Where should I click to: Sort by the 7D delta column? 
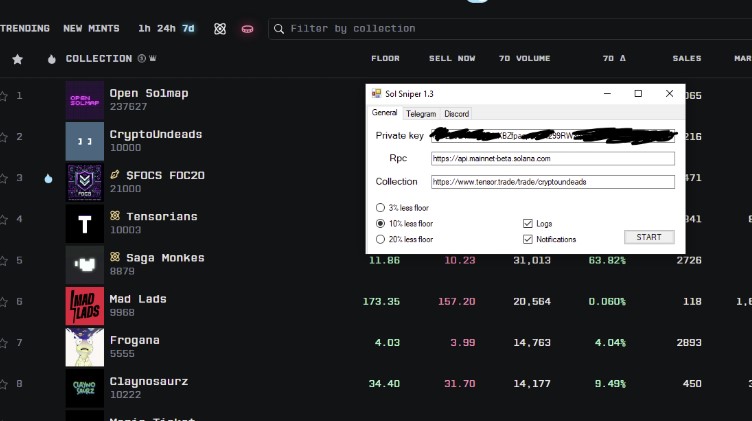[614, 58]
